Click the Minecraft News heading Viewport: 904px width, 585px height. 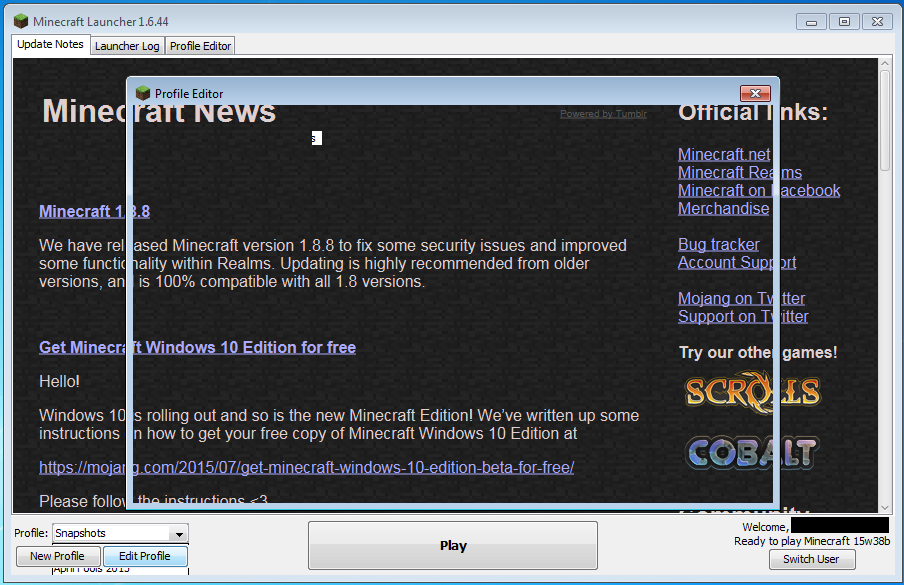pyautogui.click(x=159, y=111)
